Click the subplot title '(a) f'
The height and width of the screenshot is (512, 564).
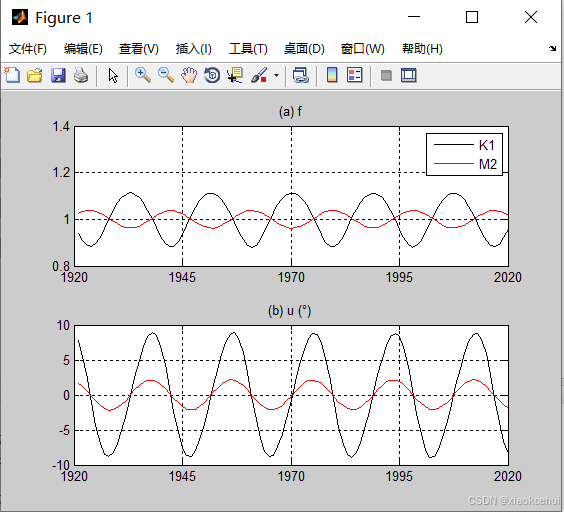pos(290,112)
